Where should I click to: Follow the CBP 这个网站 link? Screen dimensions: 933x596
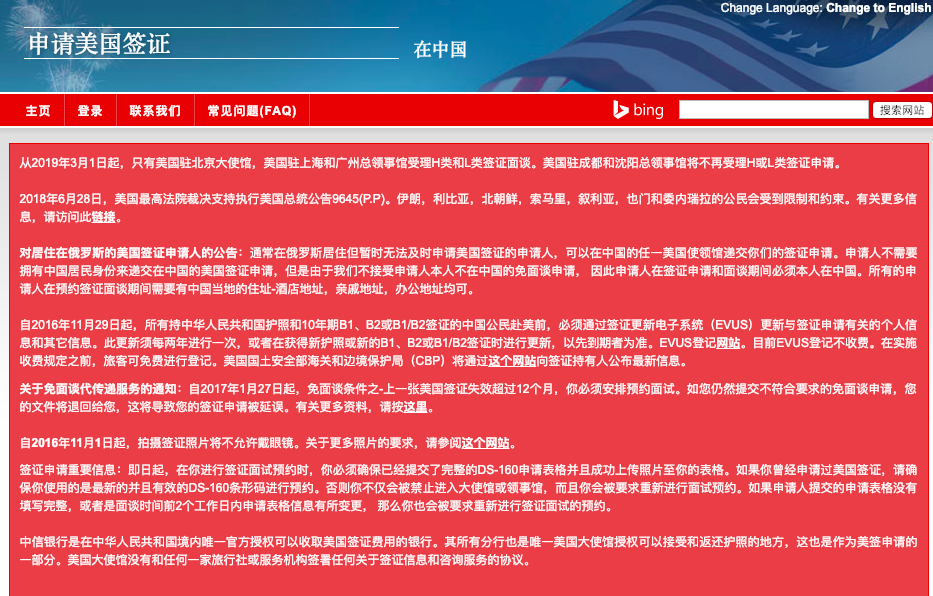[511, 360]
